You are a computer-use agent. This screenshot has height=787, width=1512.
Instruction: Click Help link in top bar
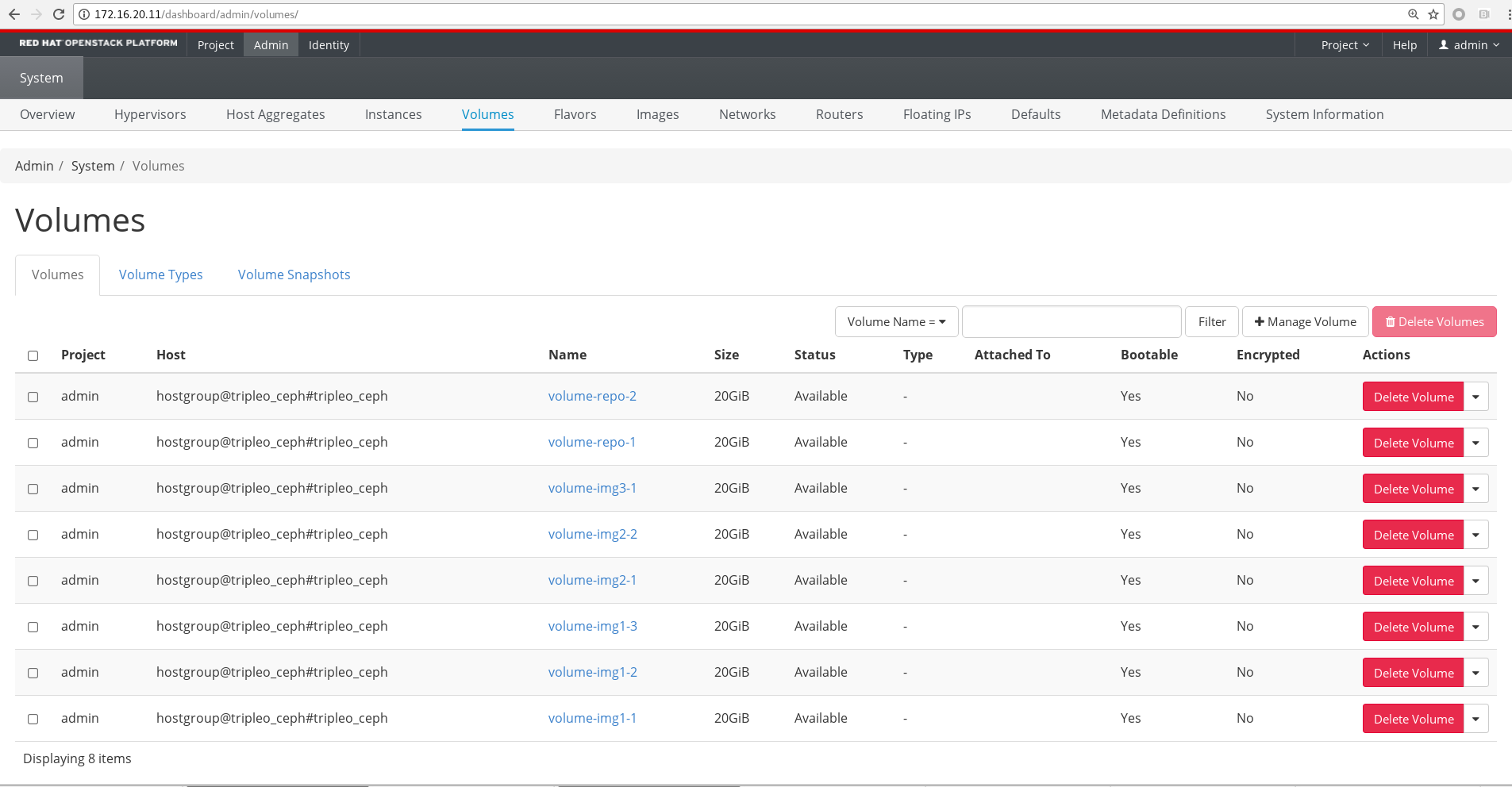point(1404,45)
